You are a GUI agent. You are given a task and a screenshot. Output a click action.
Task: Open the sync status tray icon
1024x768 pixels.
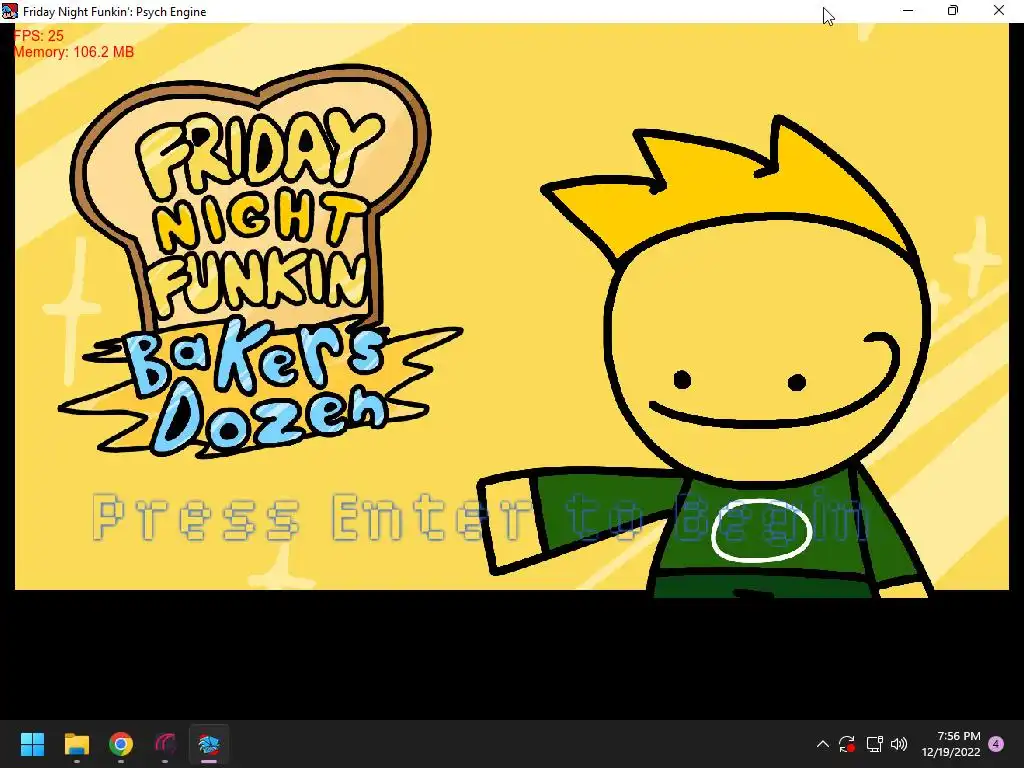tap(847, 744)
